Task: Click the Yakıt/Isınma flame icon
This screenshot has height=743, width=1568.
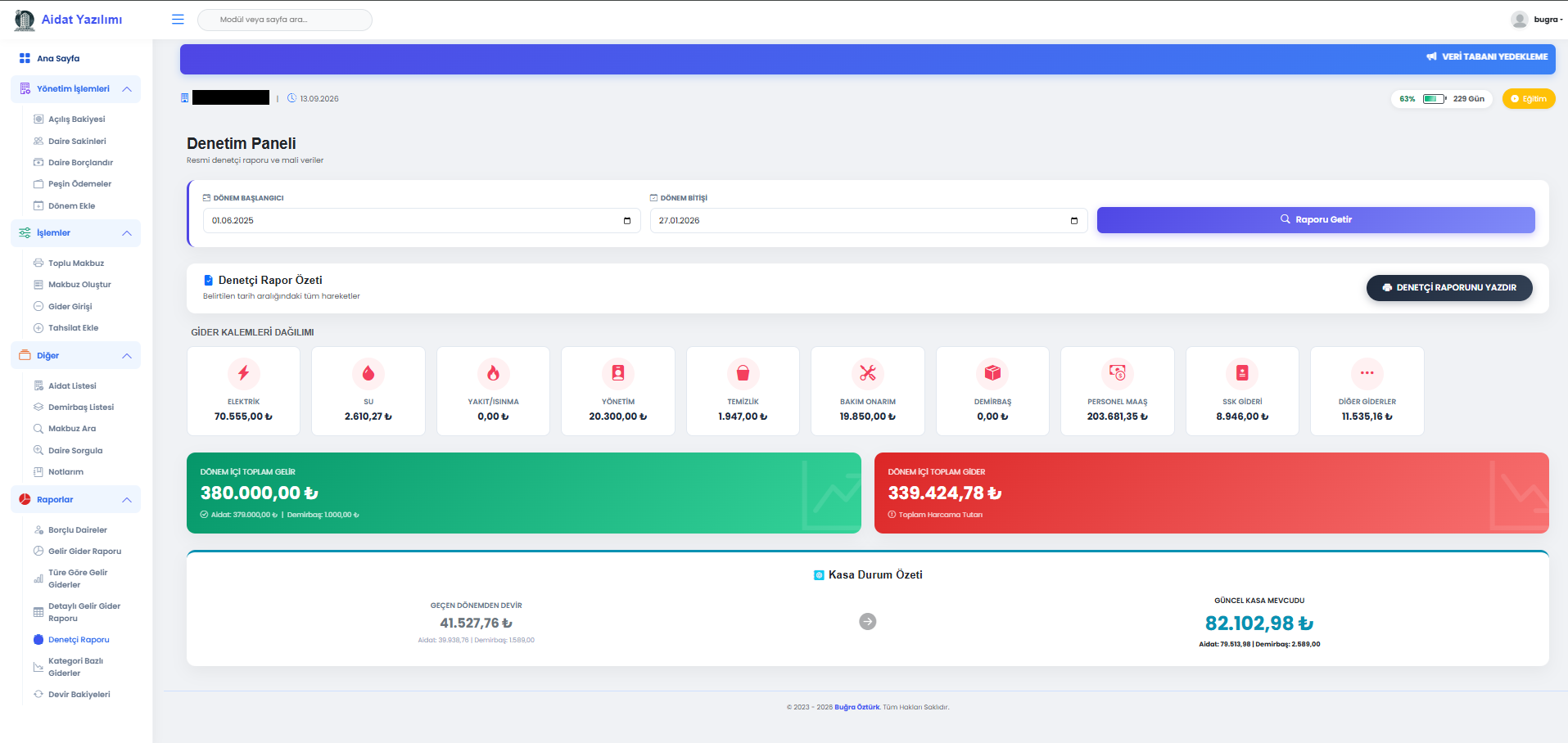Action: tap(493, 373)
